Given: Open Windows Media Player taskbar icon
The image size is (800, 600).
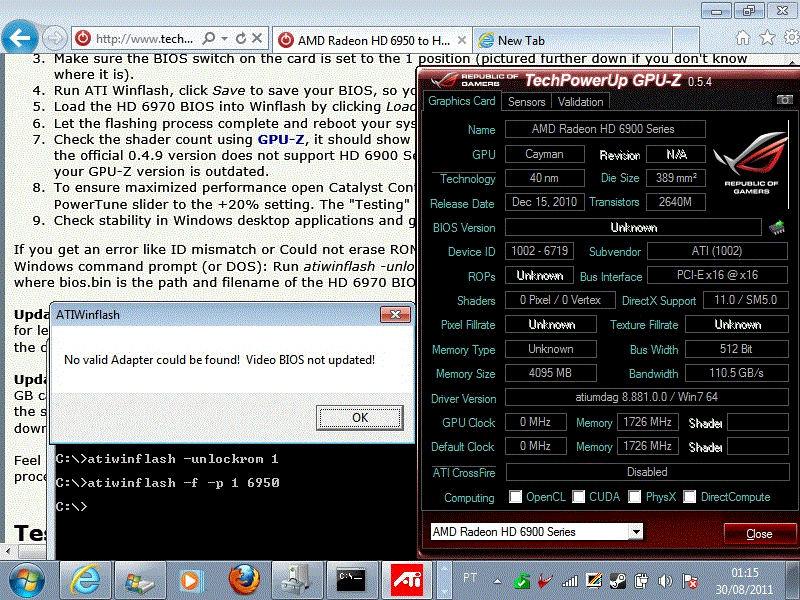Looking at the screenshot, I should (x=192, y=581).
